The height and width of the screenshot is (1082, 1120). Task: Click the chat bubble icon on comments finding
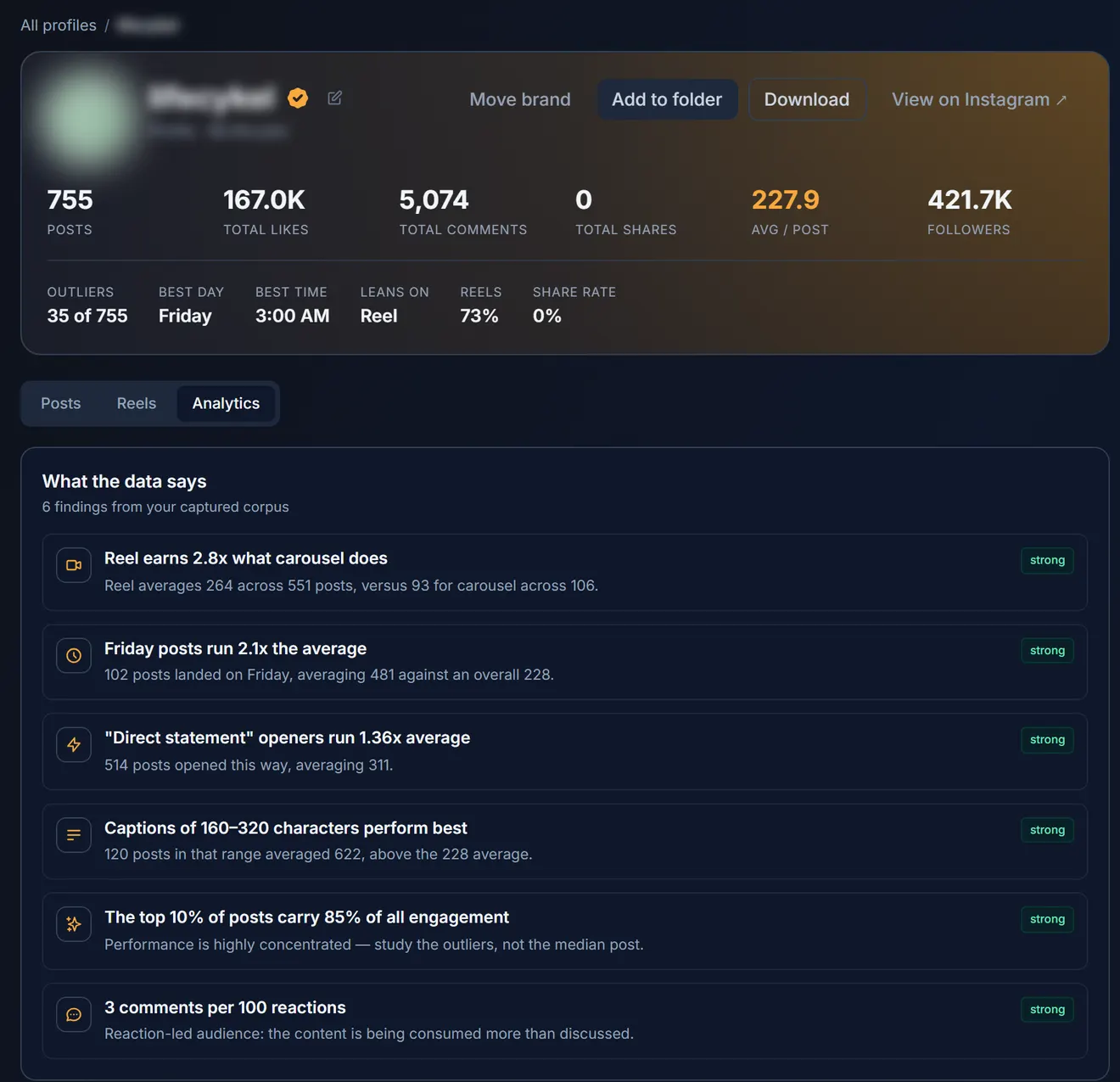pos(74,1014)
